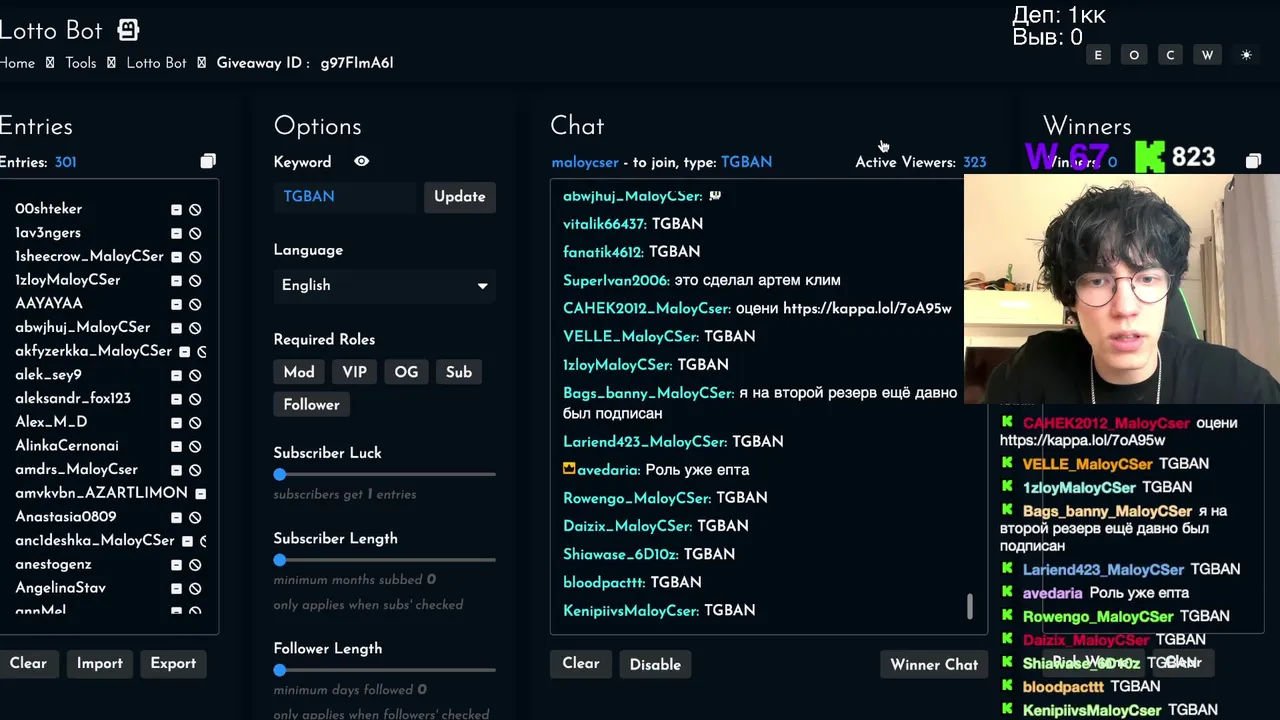Remove entry aleksandr_fox123 with minus icon

pyautogui.click(x=176, y=399)
